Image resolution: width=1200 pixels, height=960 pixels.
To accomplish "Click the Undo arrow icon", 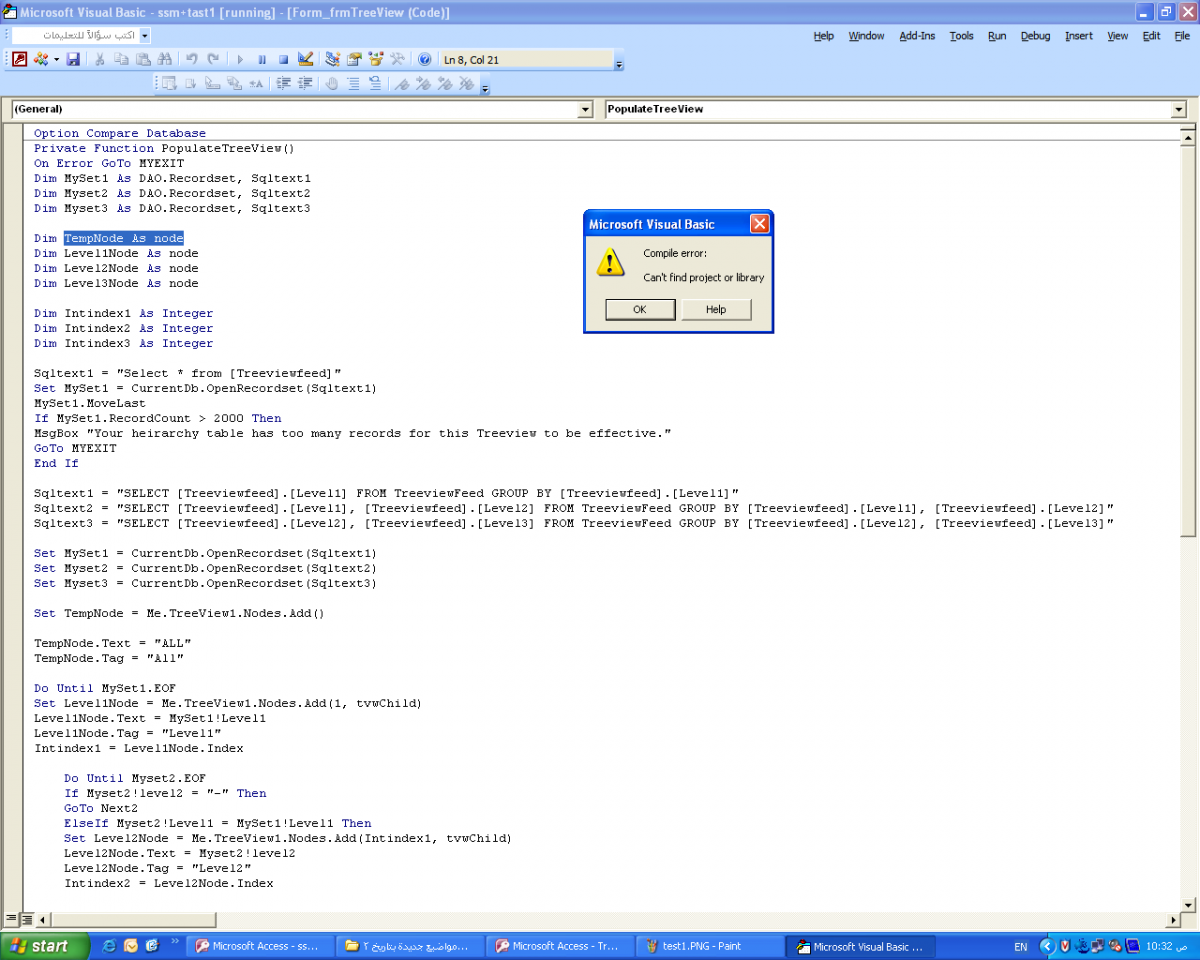I will 191,59.
